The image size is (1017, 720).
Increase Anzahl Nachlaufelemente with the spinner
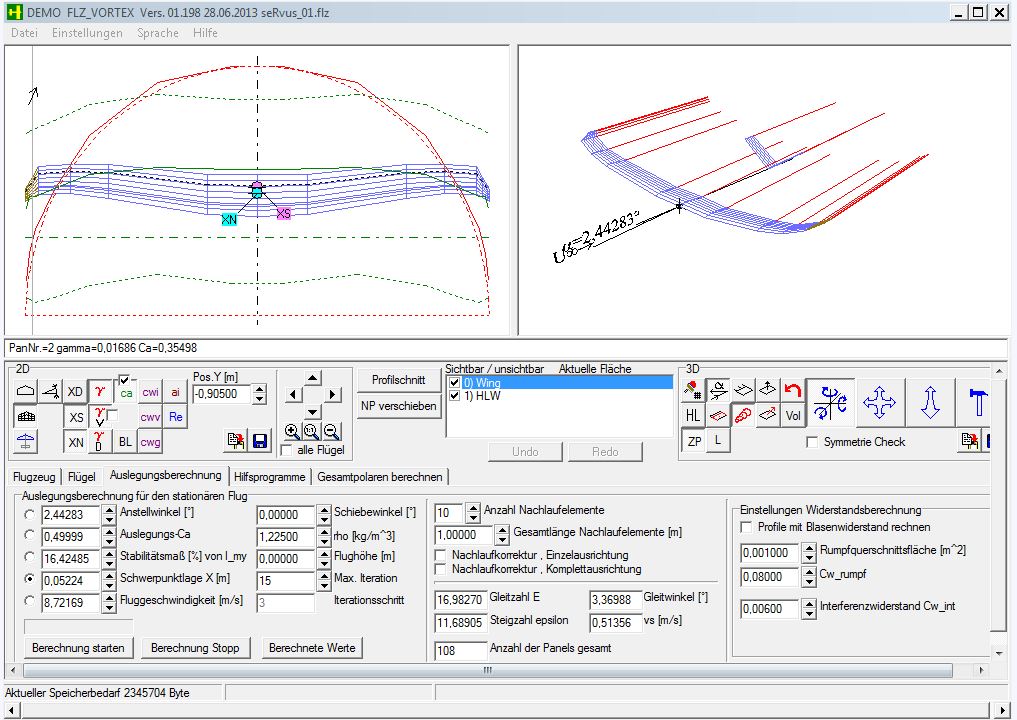pyautogui.click(x=473, y=507)
